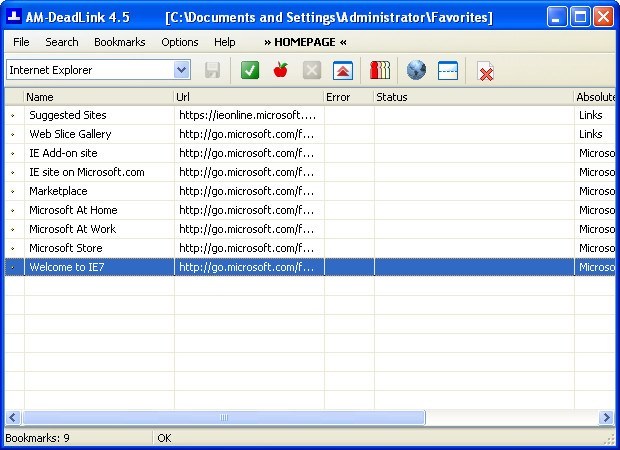Click the https://ieonline.microsoft URL cell
The width and height of the screenshot is (620, 450).
(248, 115)
